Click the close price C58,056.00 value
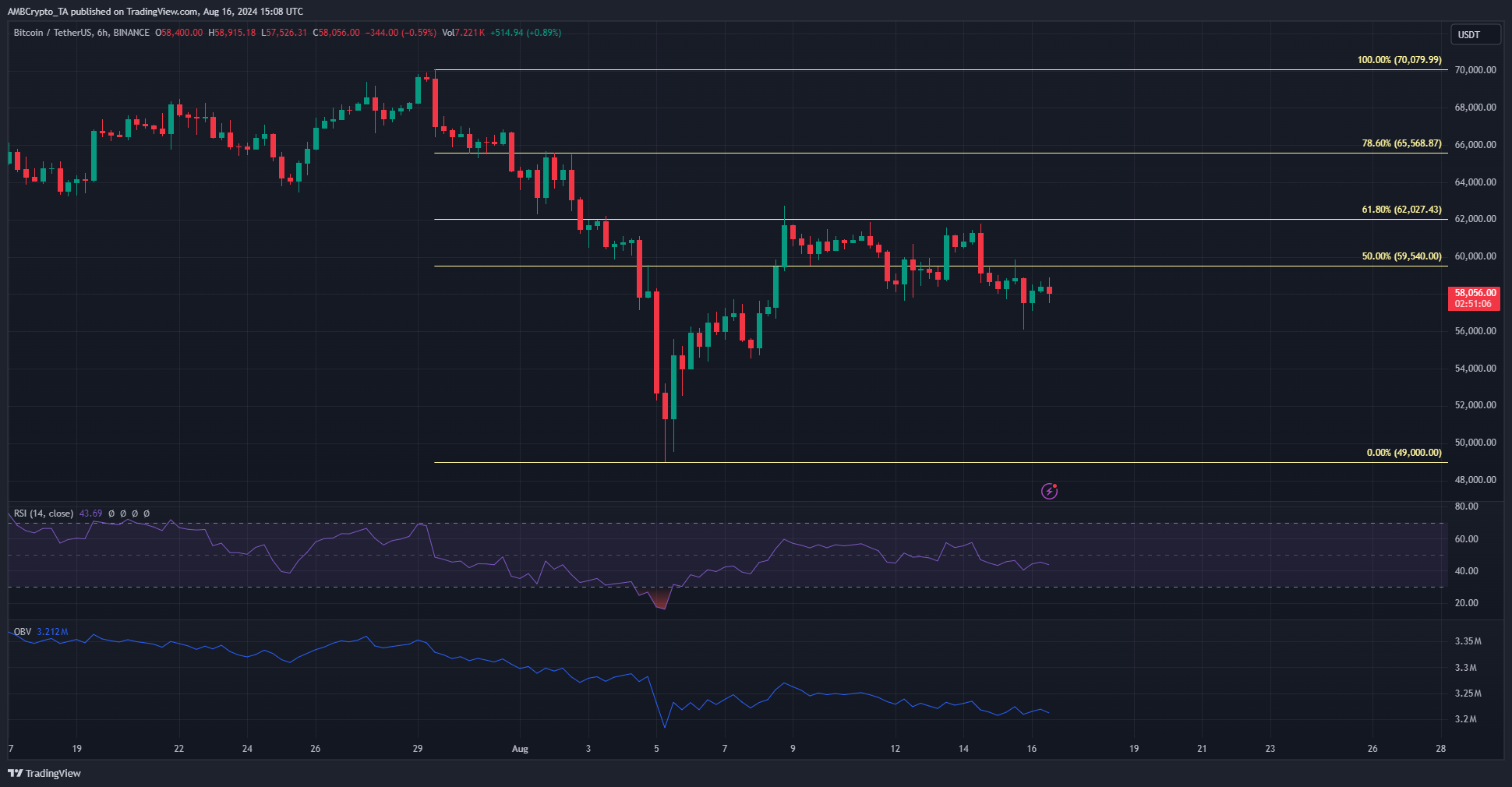 336,33
